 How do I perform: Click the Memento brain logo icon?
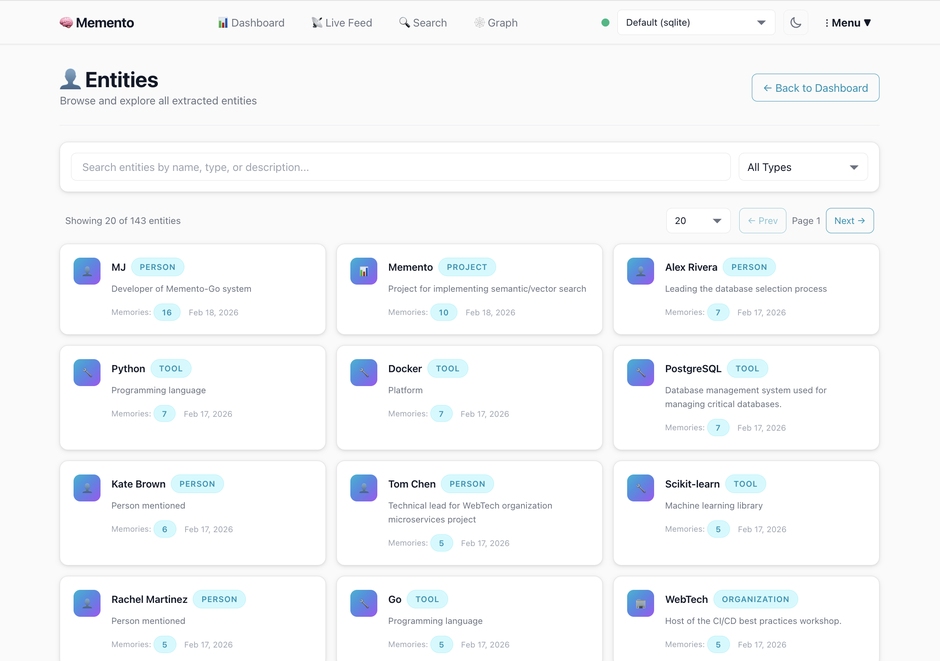[x=66, y=23]
